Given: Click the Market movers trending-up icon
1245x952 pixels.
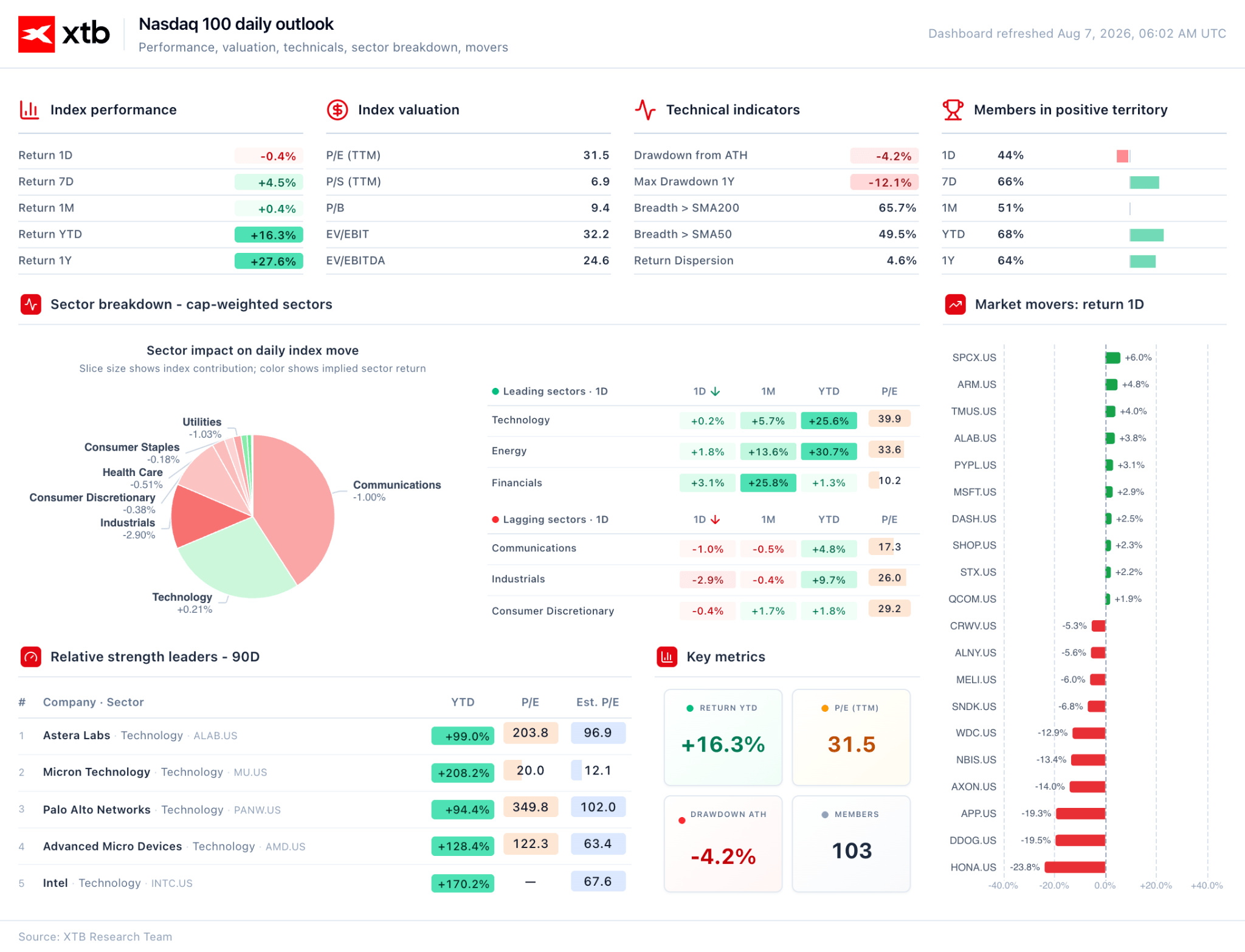Looking at the screenshot, I should (x=955, y=305).
